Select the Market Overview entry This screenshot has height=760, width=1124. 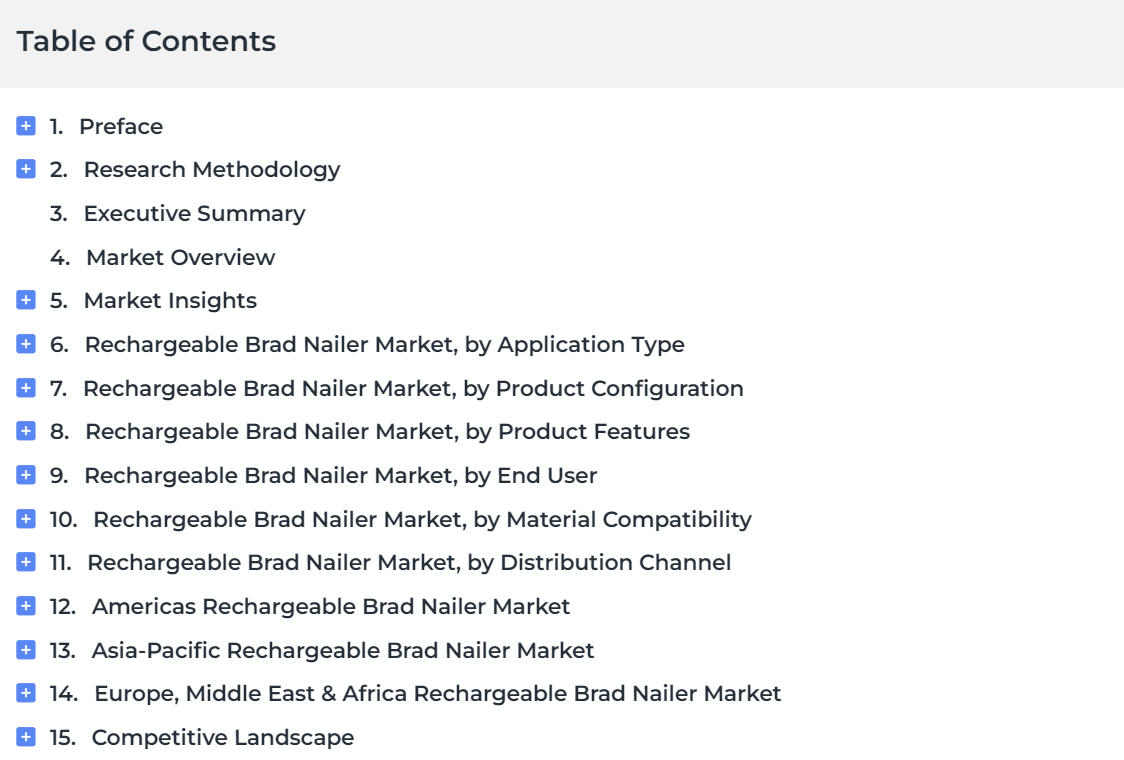pyautogui.click(x=181, y=257)
